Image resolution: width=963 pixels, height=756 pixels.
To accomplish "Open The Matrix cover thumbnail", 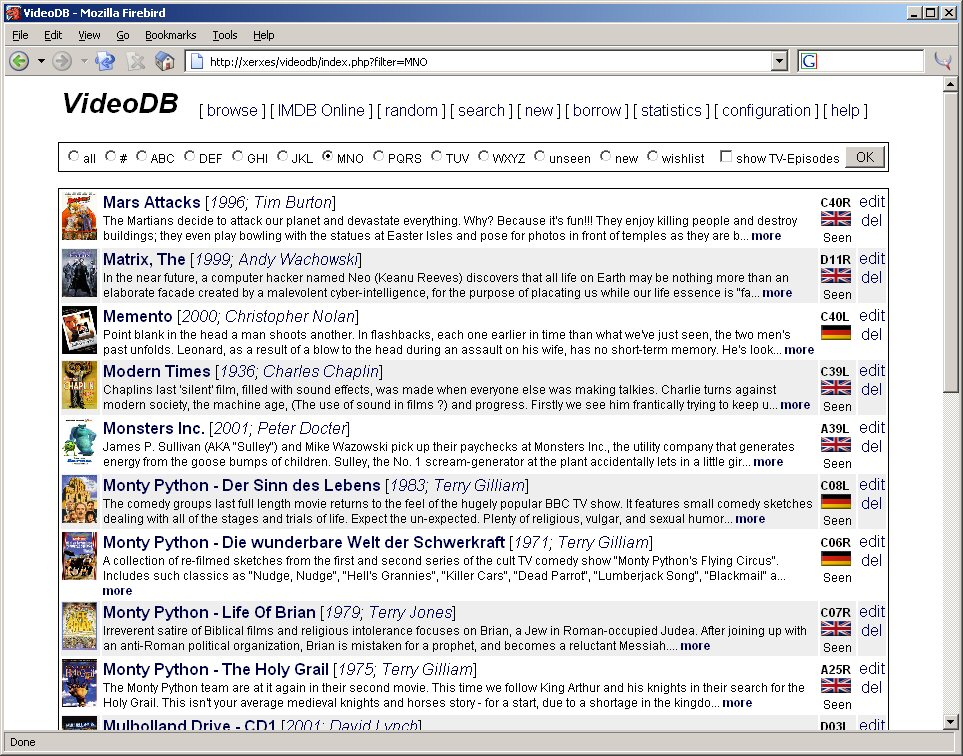I will point(79,273).
